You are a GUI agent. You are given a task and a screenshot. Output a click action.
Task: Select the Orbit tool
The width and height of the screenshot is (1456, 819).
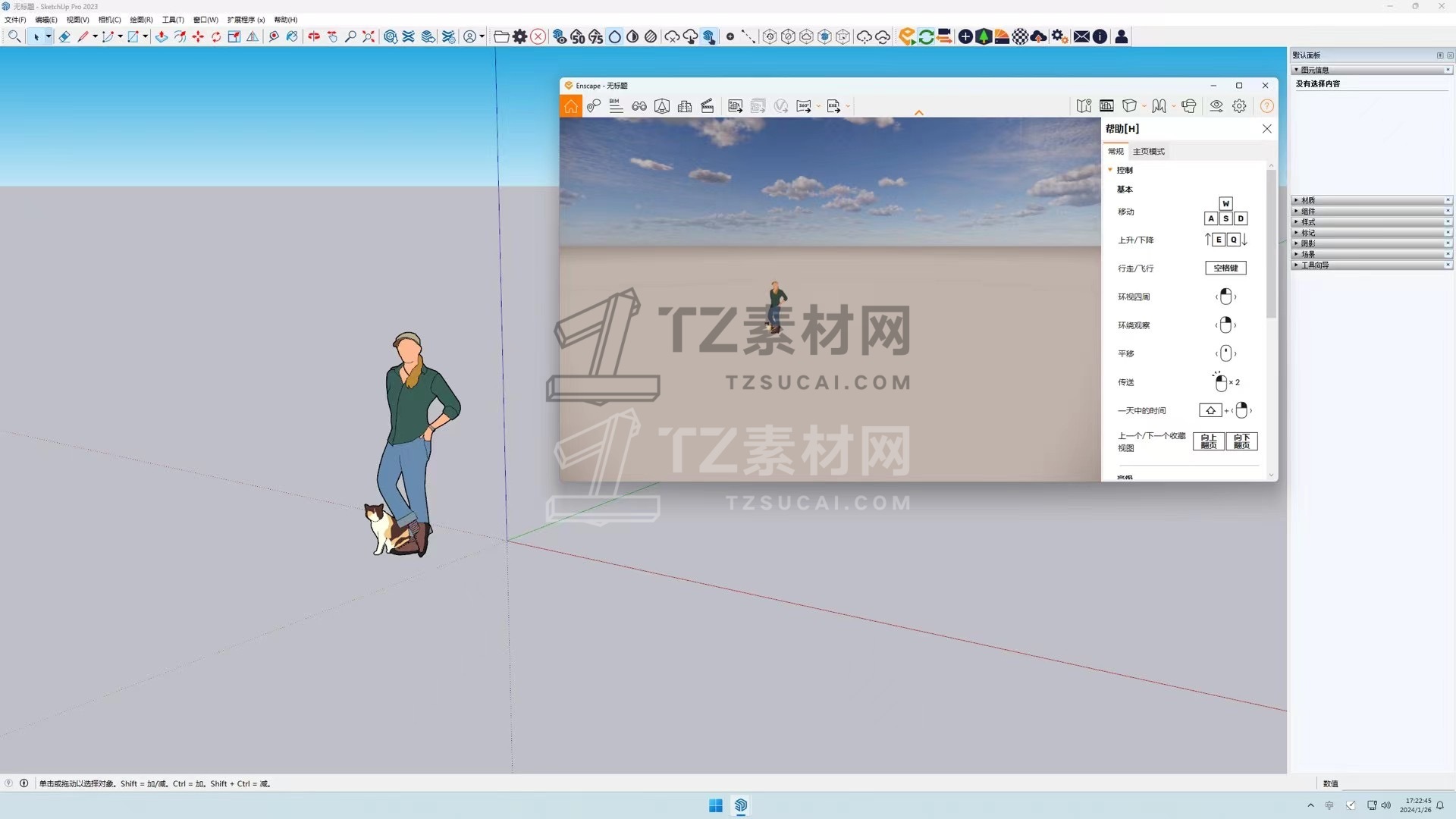313,36
